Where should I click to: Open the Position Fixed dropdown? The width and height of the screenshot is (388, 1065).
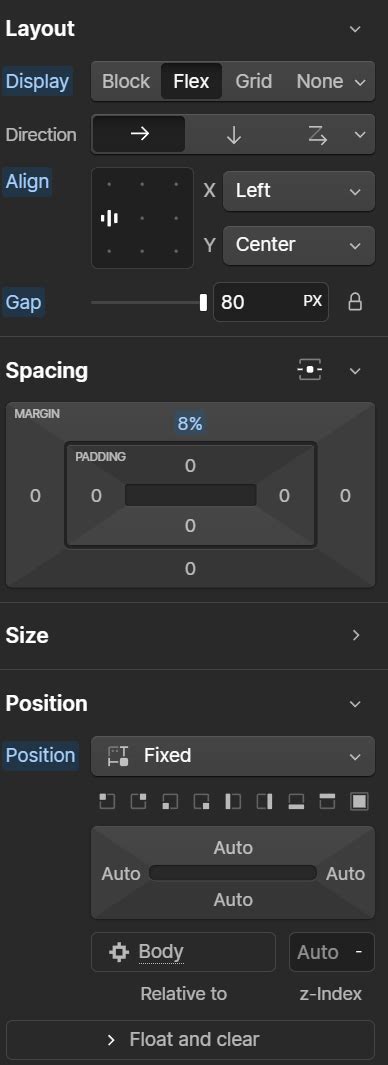click(232, 755)
